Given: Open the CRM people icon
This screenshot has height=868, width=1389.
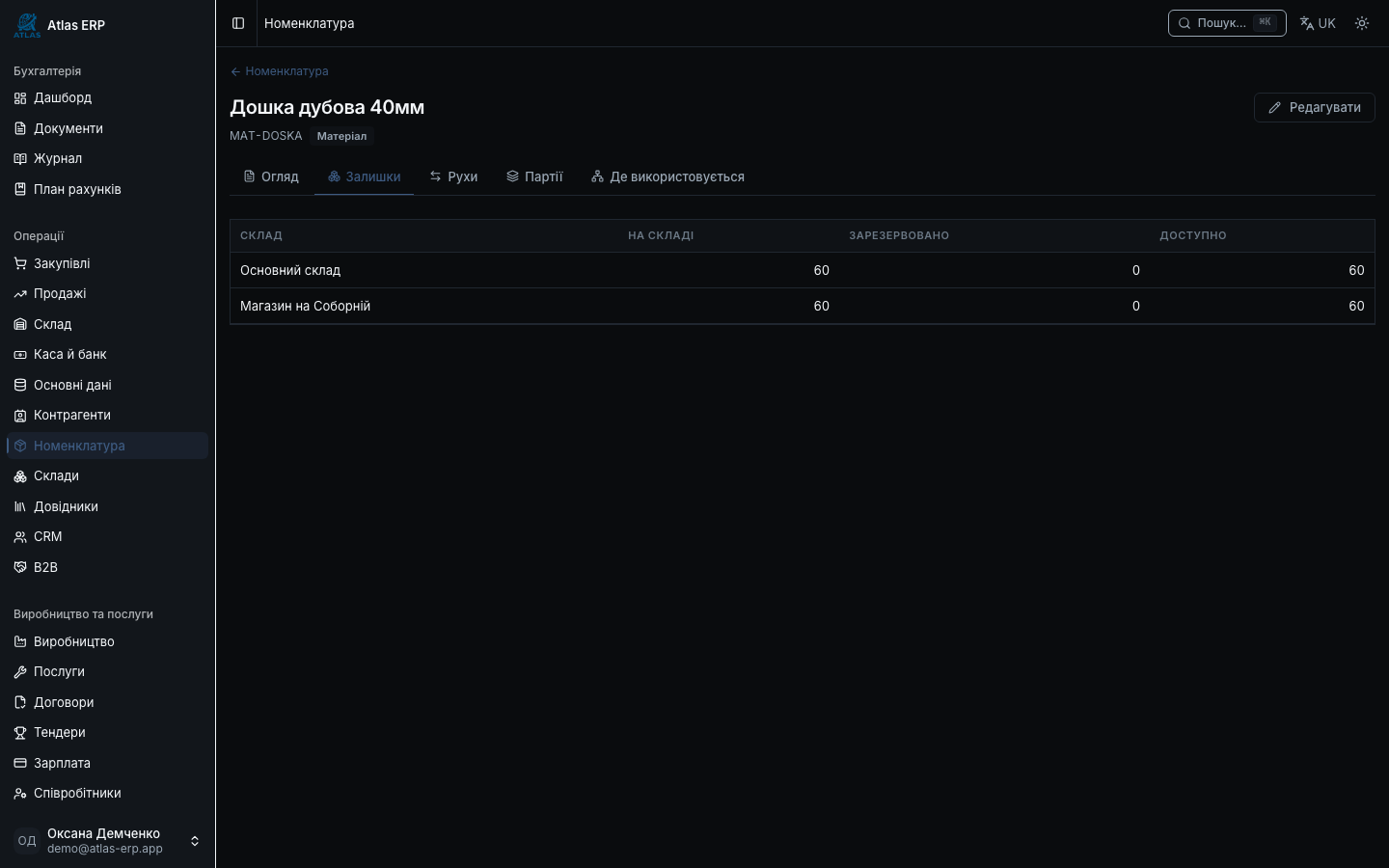Looking at the screenshot, I should [x=20, y=537].
